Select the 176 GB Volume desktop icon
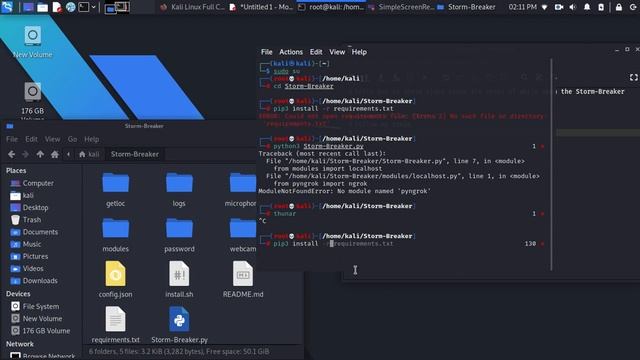Screen dimensions: 640x360 (x=33, y=99)
